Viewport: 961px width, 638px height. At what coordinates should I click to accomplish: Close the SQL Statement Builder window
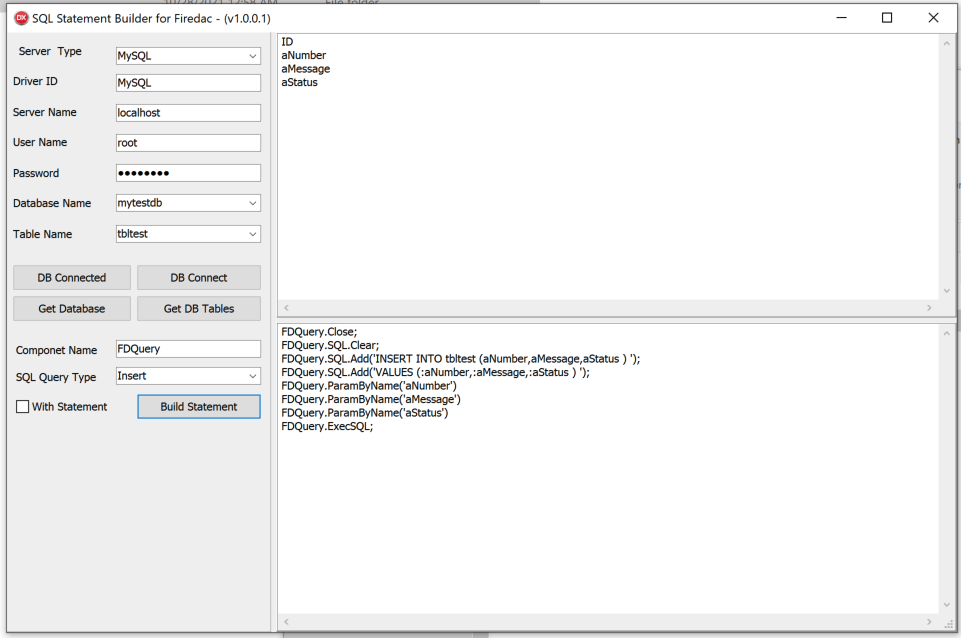(x=933, y=18)
